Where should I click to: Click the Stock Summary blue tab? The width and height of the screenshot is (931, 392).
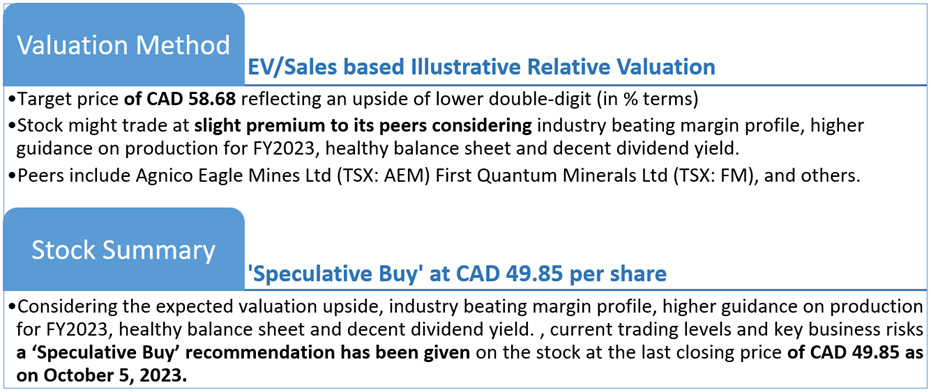point(123,249)
